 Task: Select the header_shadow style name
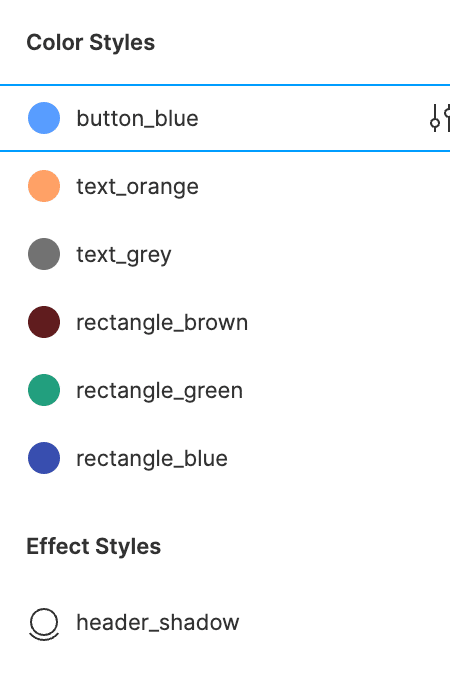158,623
